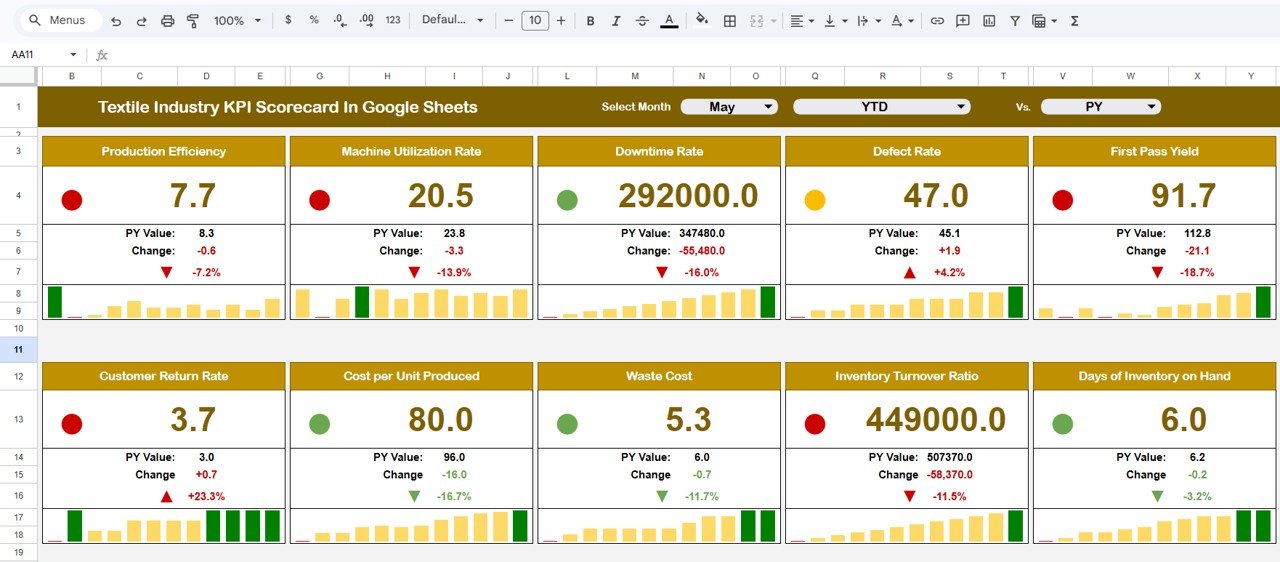1280x562 pixels.
Task: Expand the YTD dropdown
Action: (x=881, y=107)
